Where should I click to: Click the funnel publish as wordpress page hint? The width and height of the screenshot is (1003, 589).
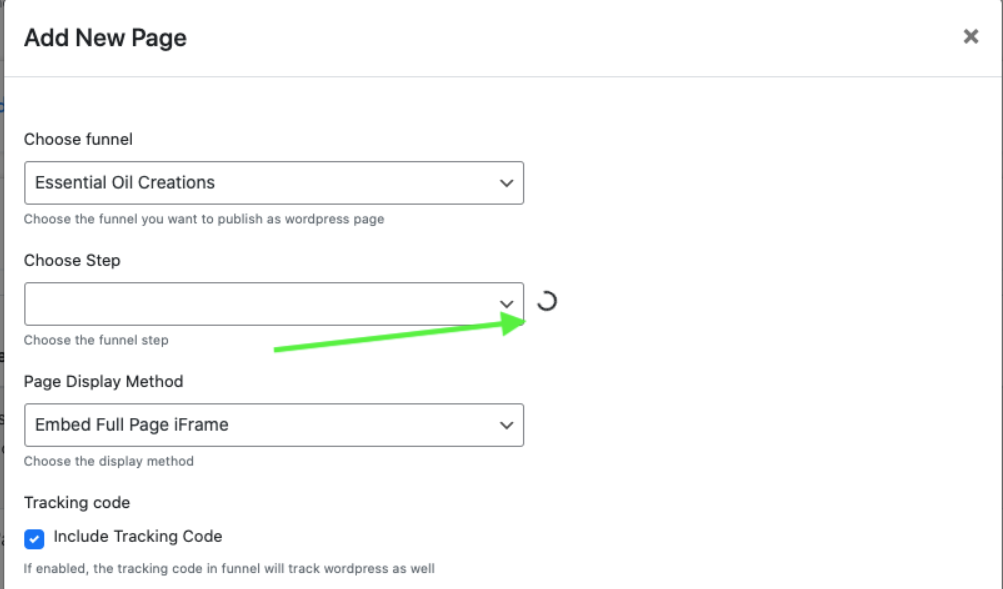(204, 219)
